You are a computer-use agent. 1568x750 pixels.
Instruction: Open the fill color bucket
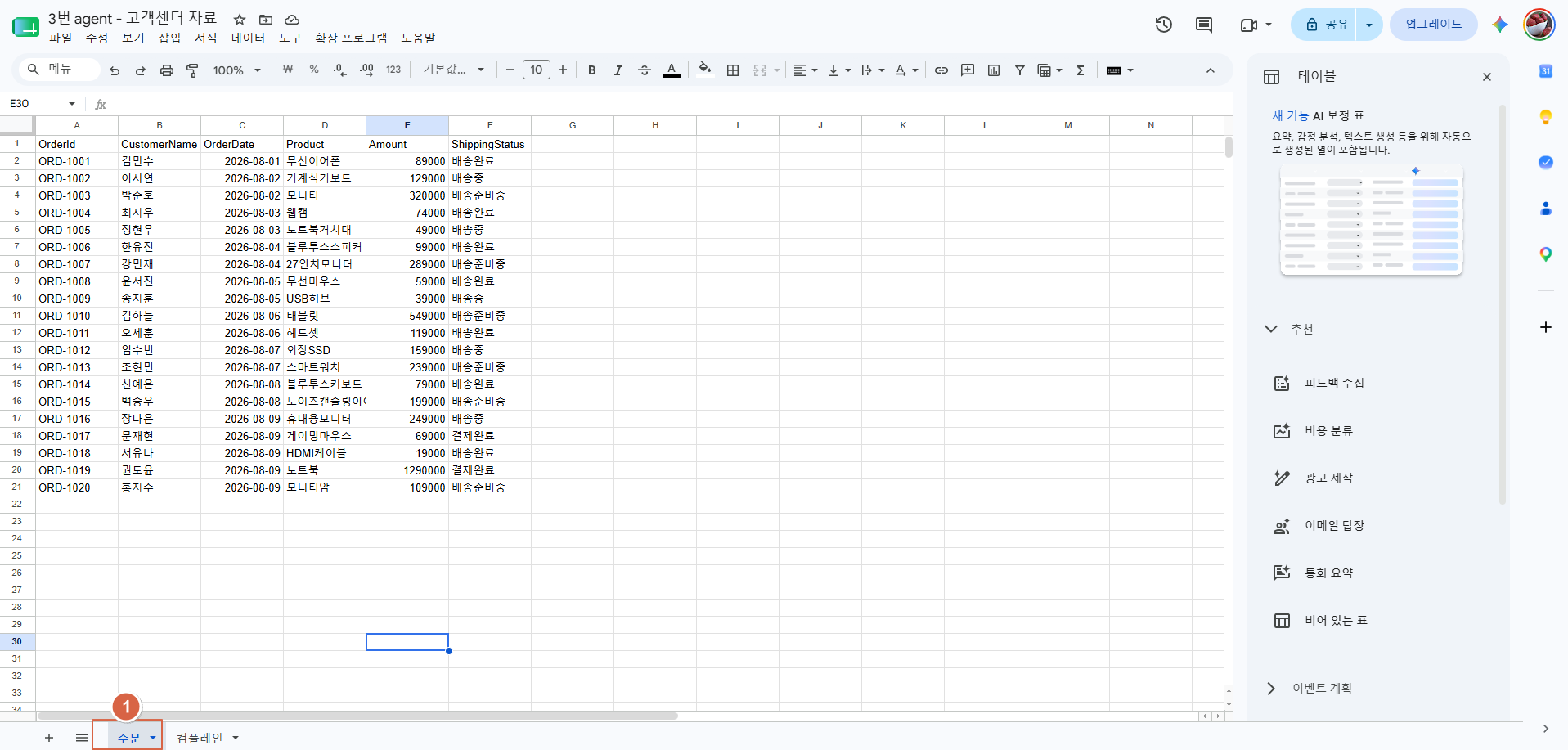pyautogui.click(x=705, y=70)
